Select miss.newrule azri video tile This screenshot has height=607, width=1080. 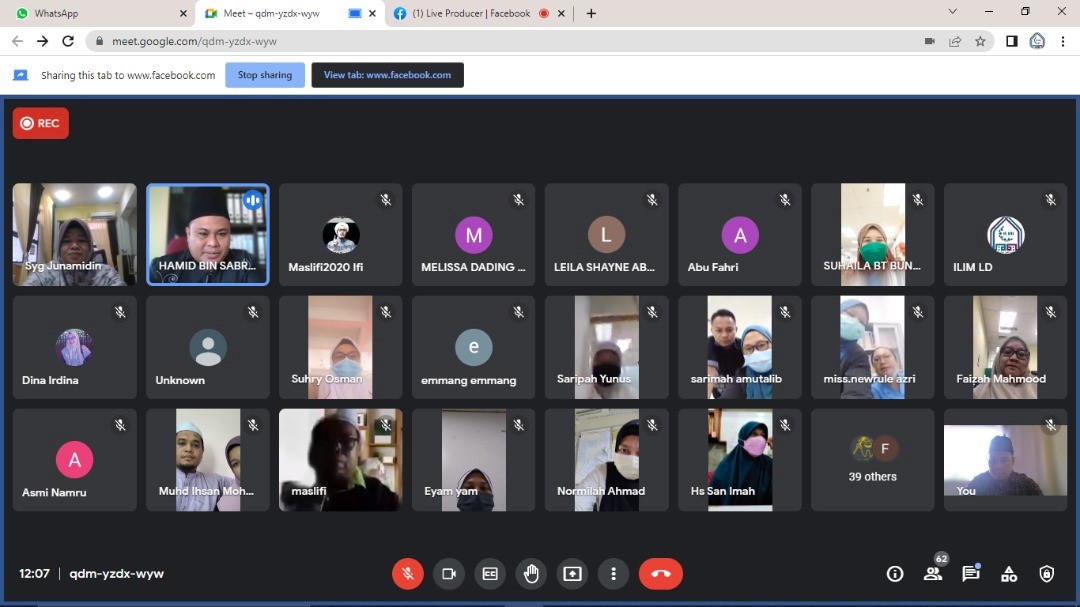pyautogui.click(x=873, y=347)
